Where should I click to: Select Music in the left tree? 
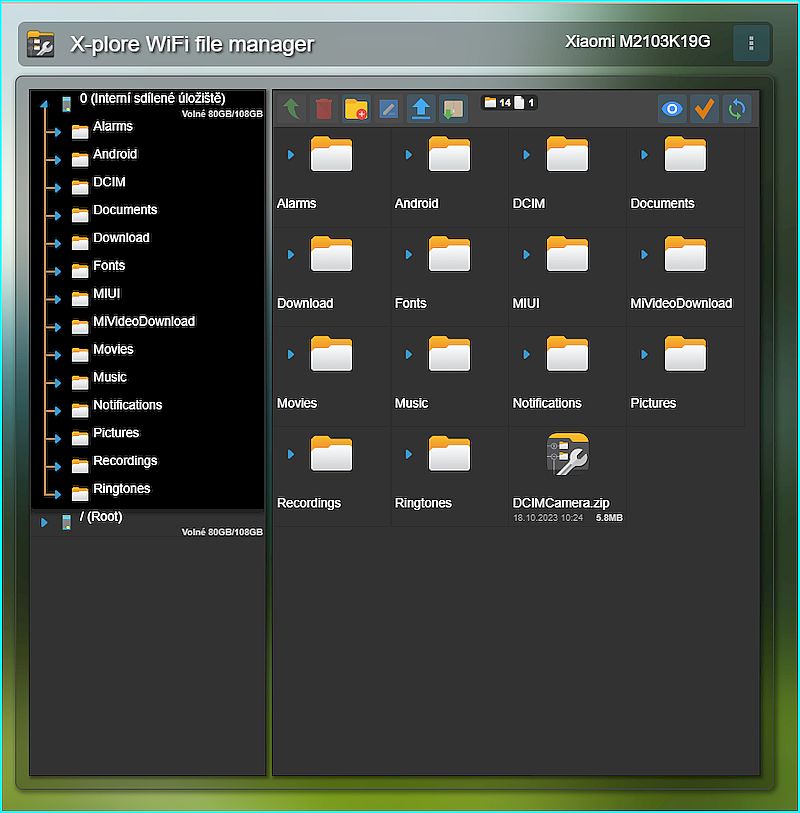click(110, 377)
